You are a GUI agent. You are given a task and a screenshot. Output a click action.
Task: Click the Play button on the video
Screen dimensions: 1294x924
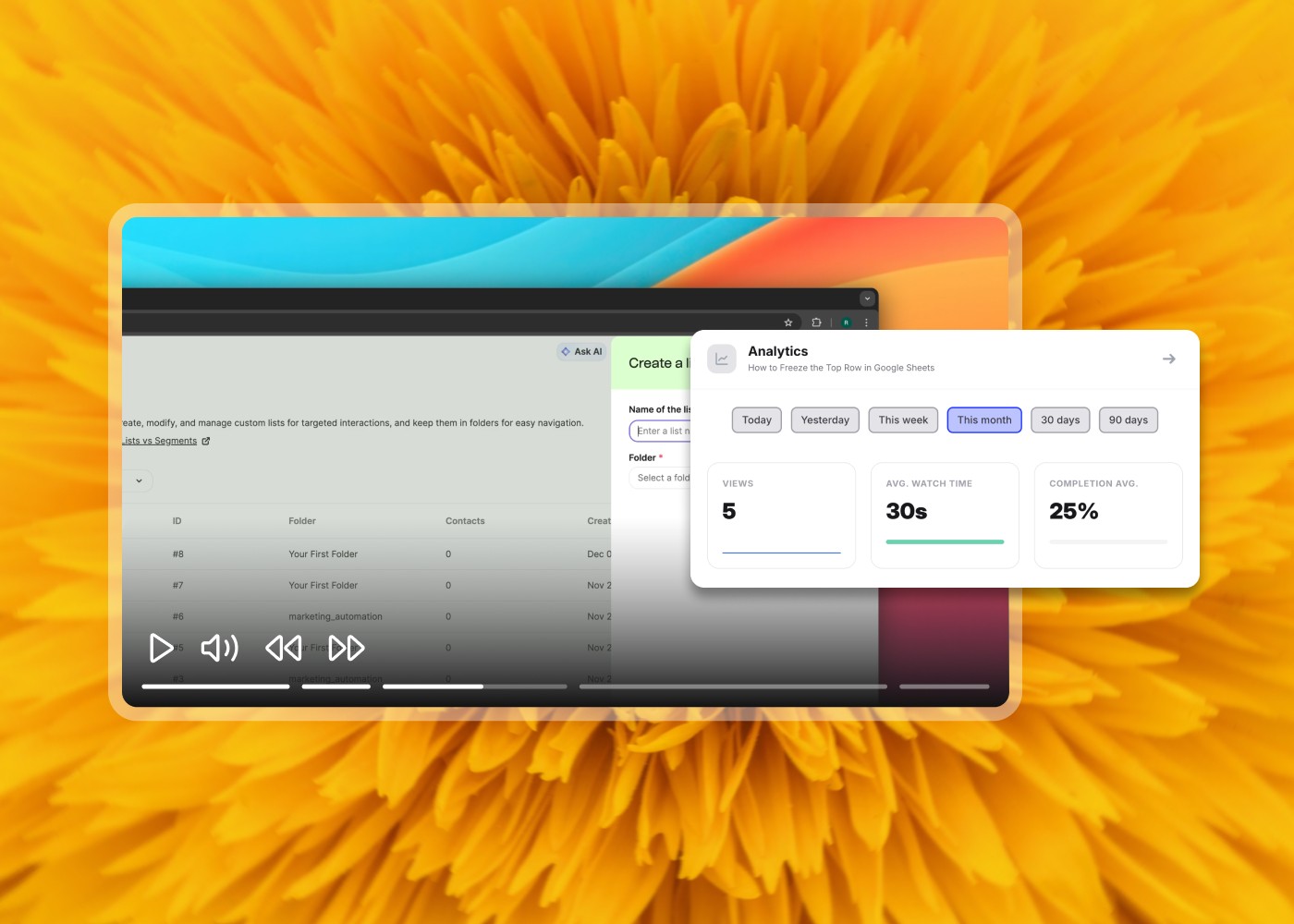point(162,648)
